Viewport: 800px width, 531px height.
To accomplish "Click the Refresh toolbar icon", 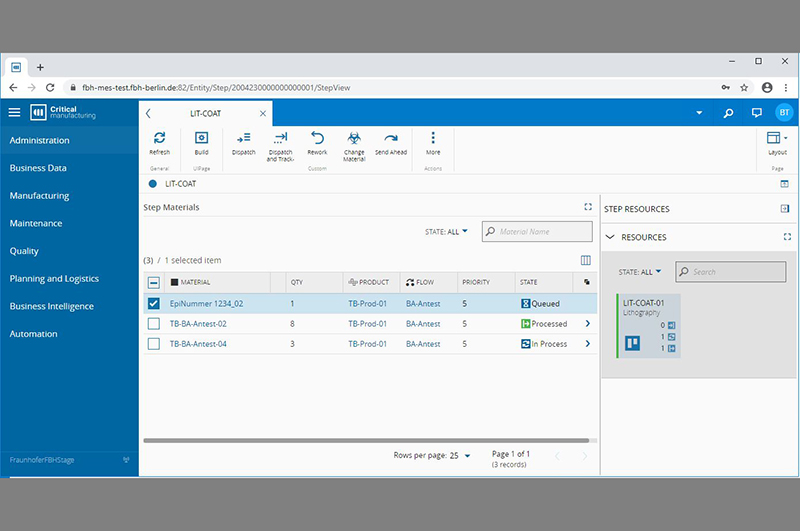I will [x=159, y=139].
